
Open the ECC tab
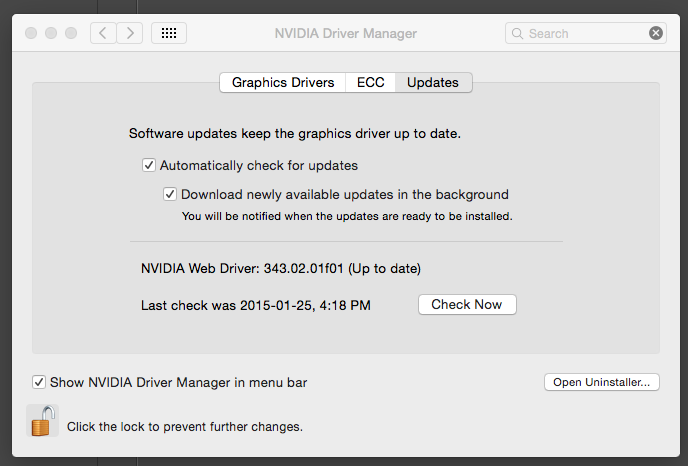pyautogui.click(x=370, y=83)
